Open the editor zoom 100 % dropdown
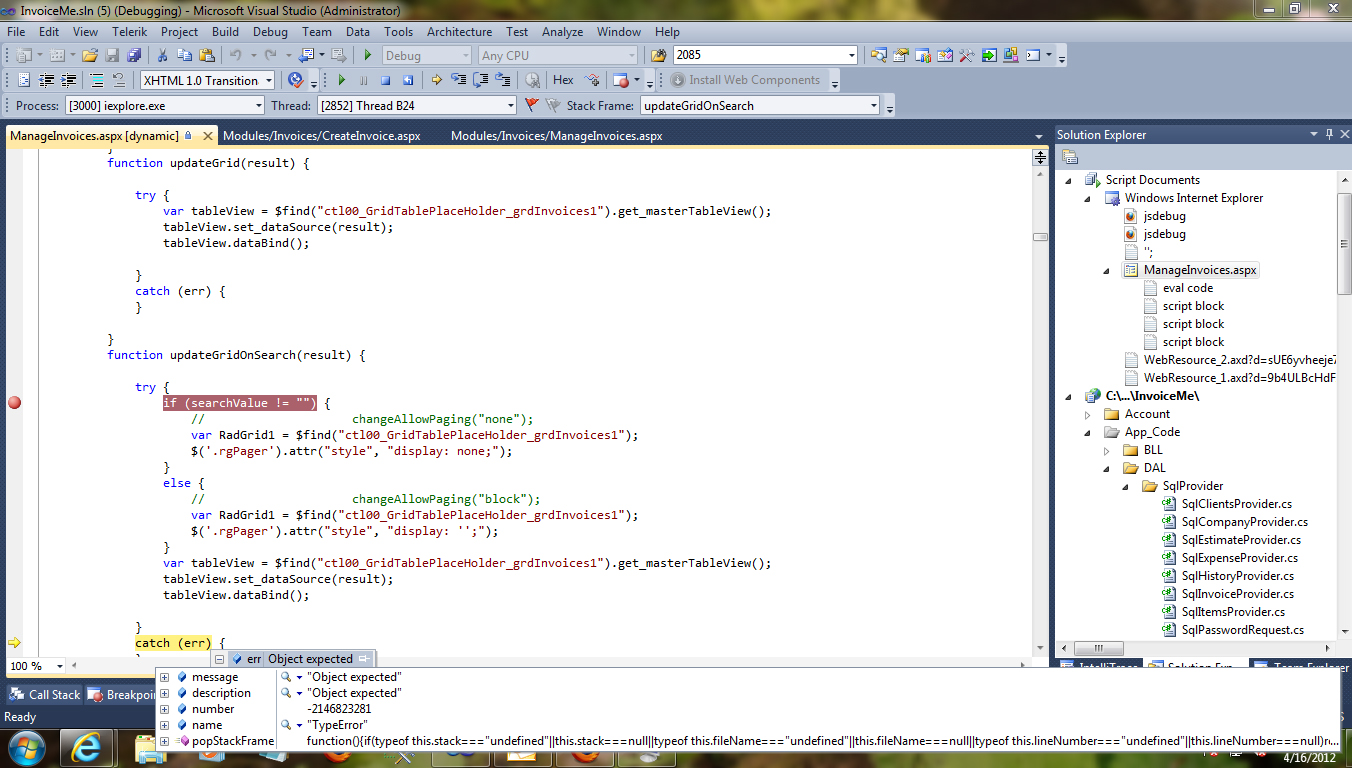 pos(36,666)
